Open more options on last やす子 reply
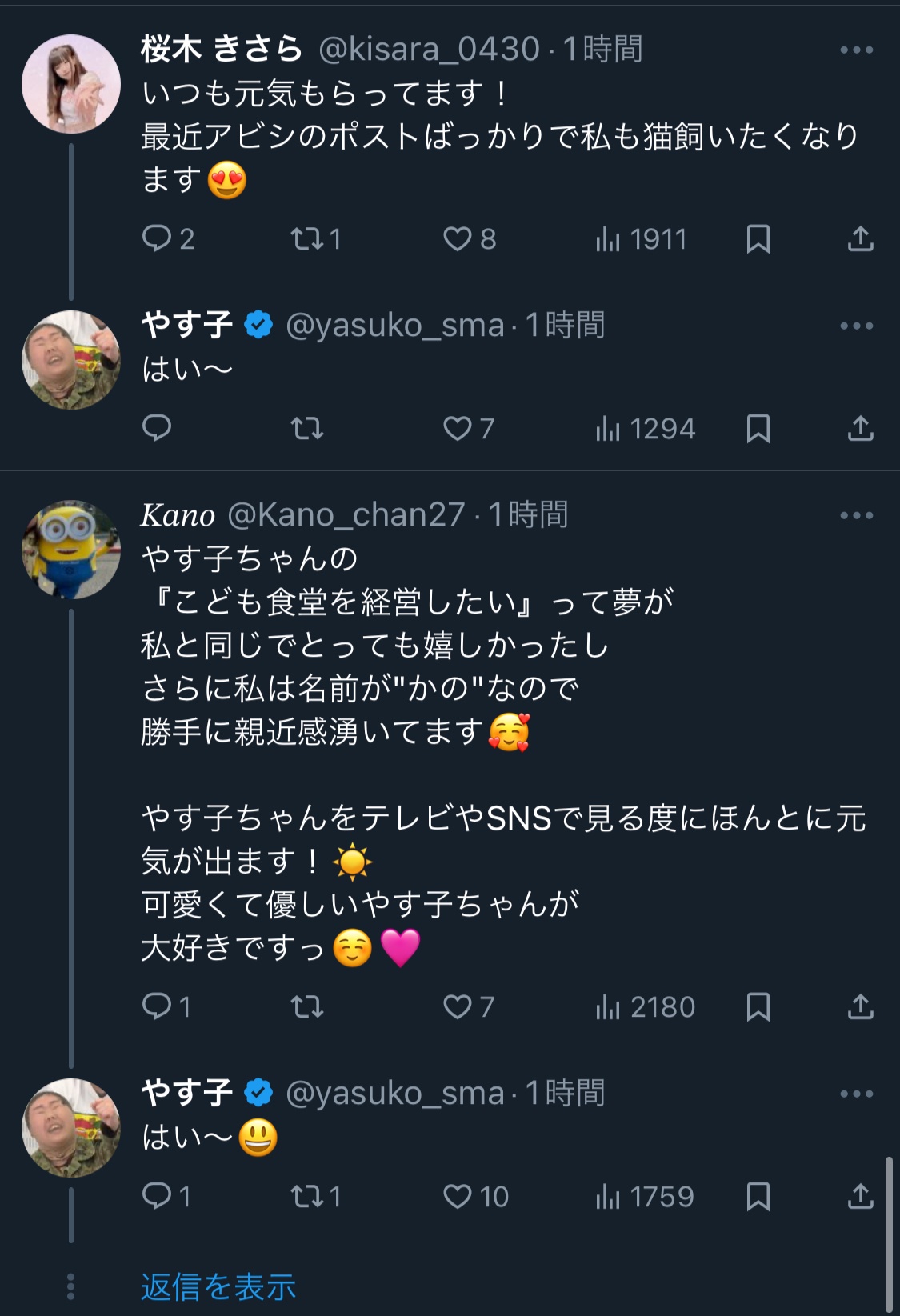 (x=857, y=1094)
